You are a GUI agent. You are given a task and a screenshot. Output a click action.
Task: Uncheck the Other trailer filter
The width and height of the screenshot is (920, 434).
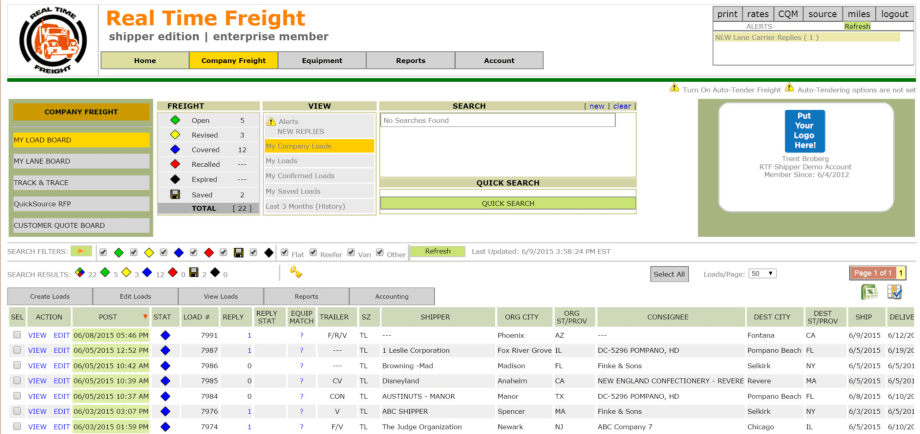[x=380, y=253]
